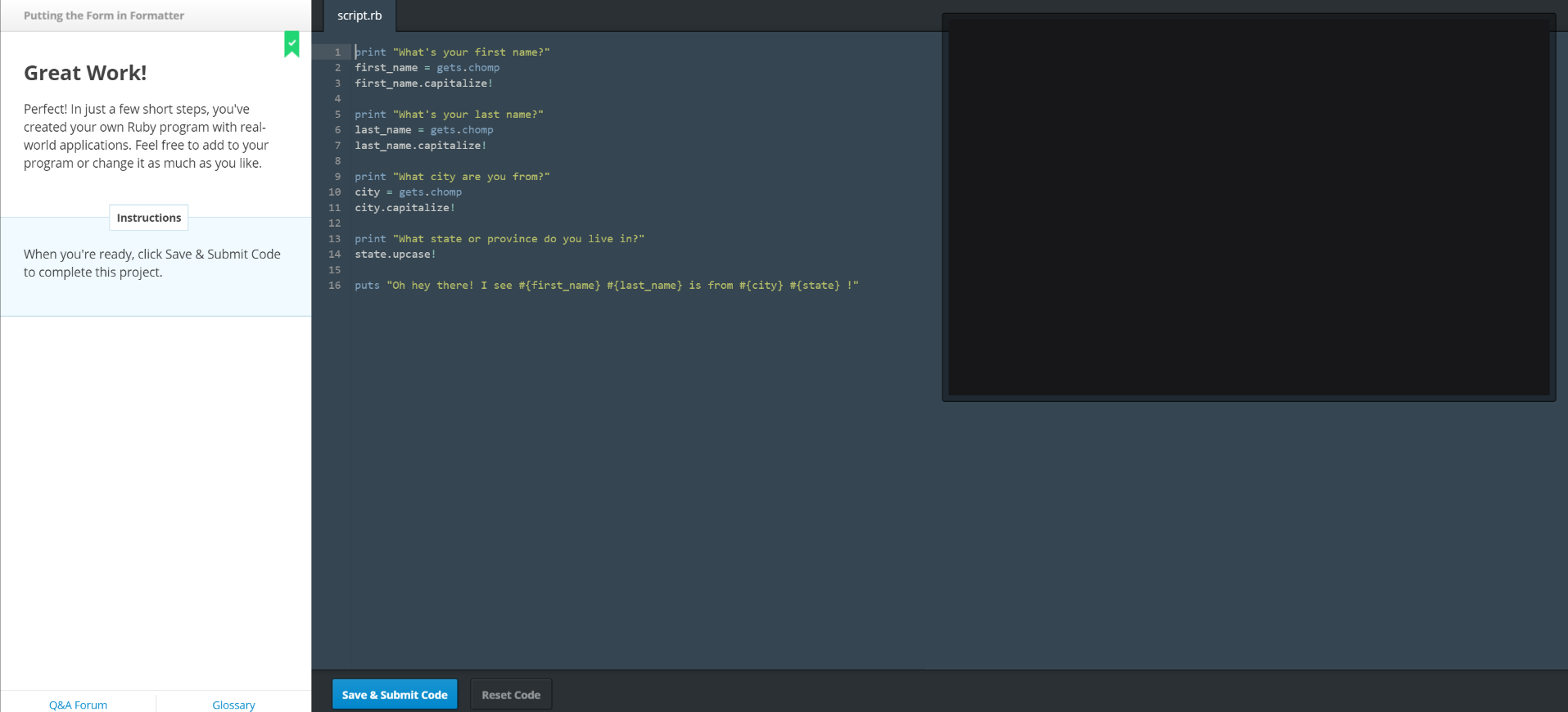Click the 'state.upcase!' code line

click(x=395, y=255)
